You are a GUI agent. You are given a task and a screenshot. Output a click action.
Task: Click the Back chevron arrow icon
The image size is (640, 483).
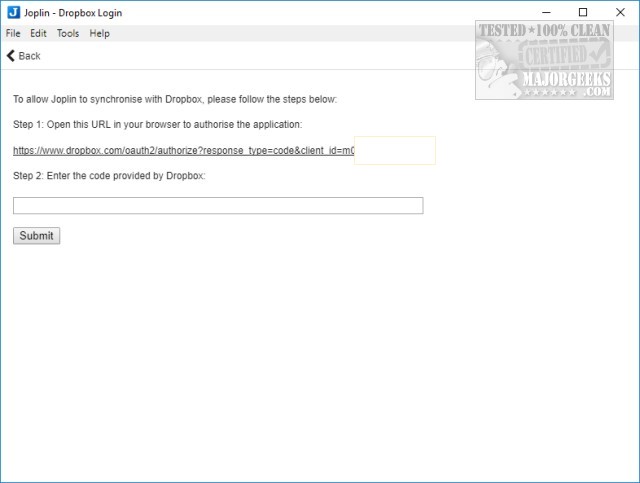click(x=11, y=56)
